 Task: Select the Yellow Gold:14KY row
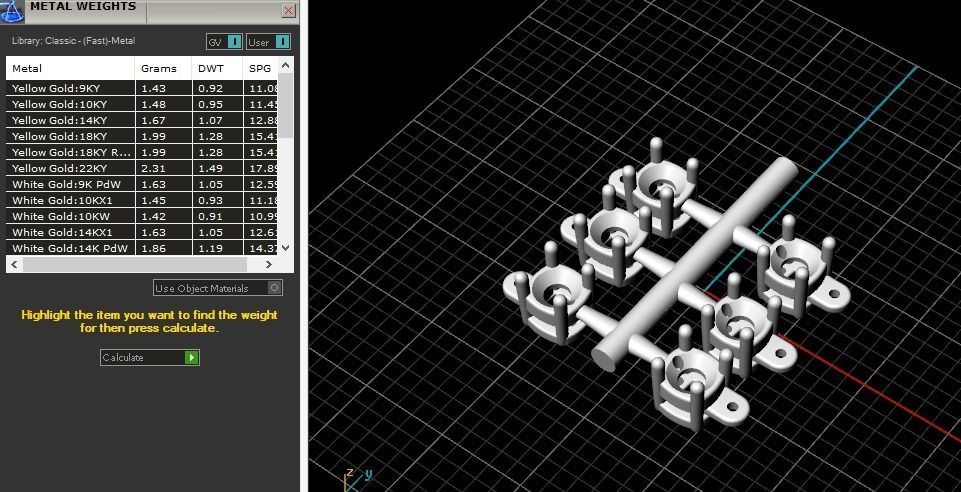pyautogui.click(x=142, y=120)
